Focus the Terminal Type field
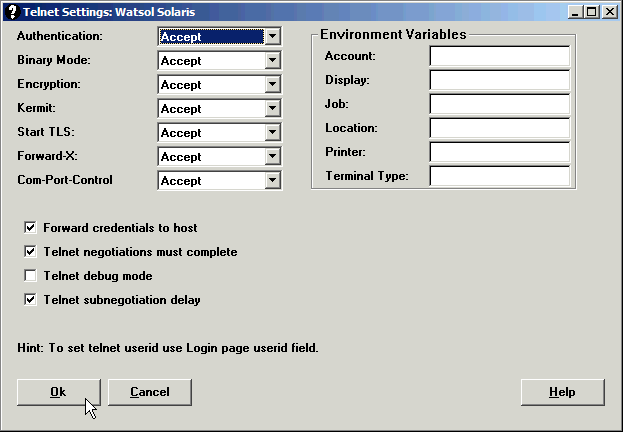Screen dimensions: 623x432 point(499,176)
